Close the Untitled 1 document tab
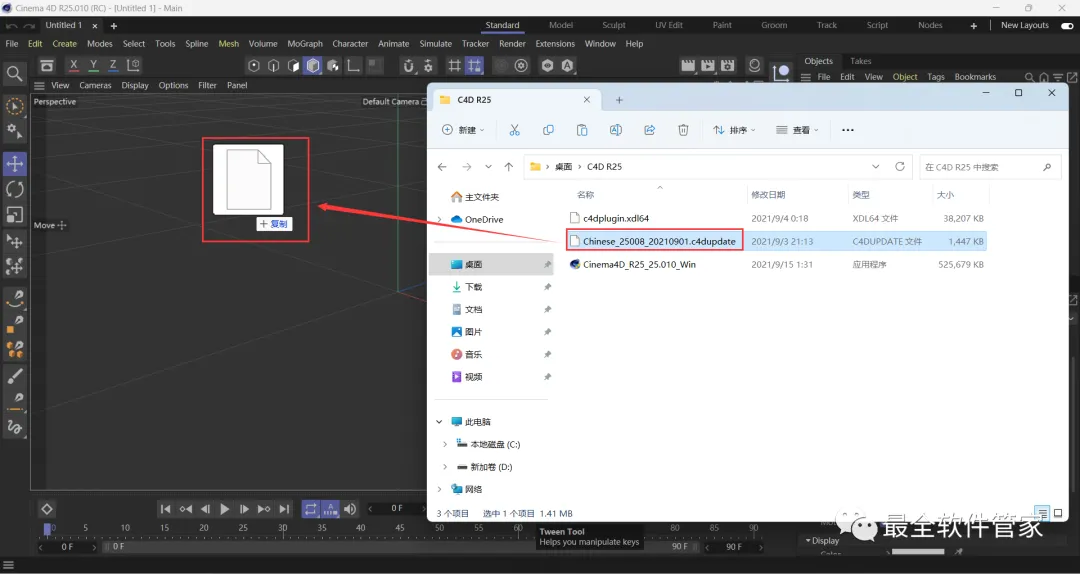This screenshot has height=574, width=1080. (x=95, y=25)
